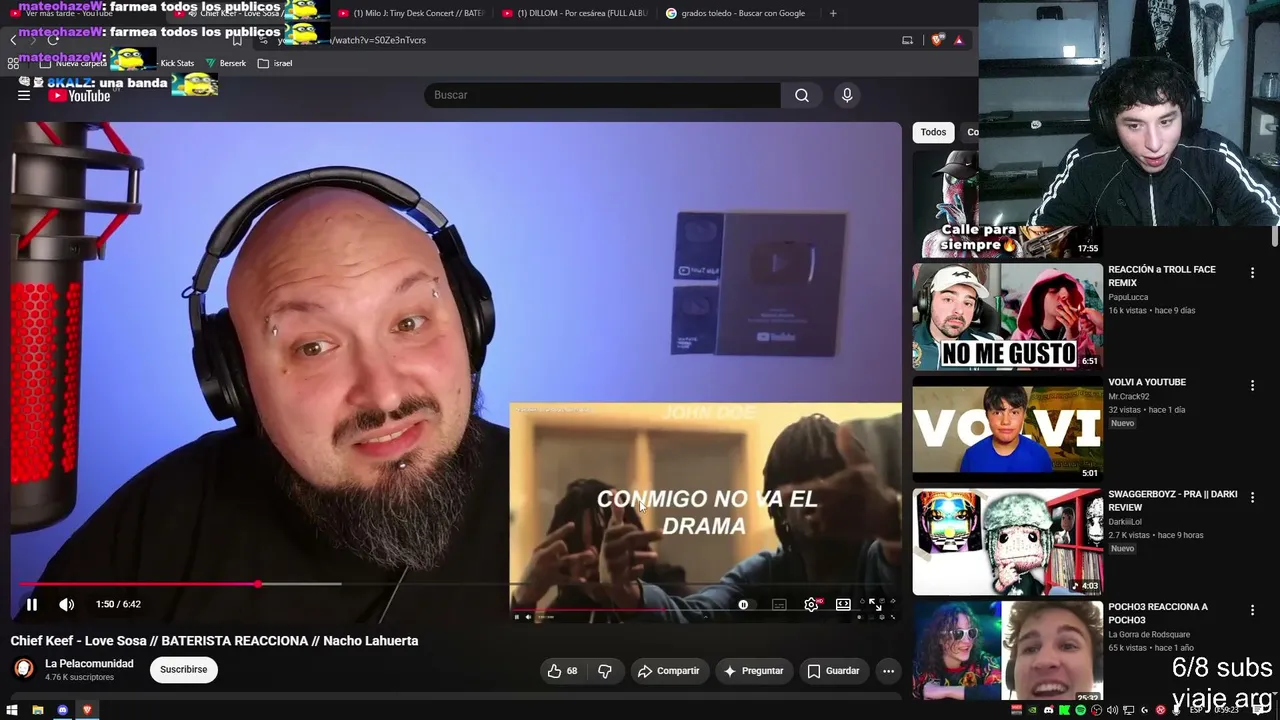Open REACCIÓN a TROLL FACE REMIX thumbnail
This screenshot has height=720, width=1280.
(x=1007, y=317)
